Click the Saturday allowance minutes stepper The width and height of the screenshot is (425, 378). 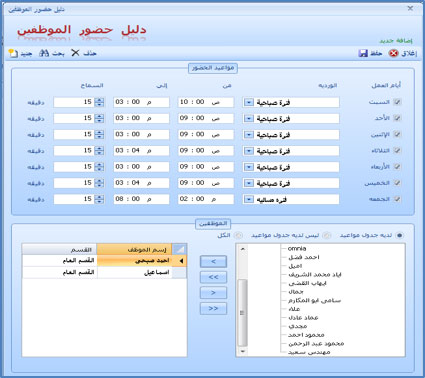tap(99, 102)
